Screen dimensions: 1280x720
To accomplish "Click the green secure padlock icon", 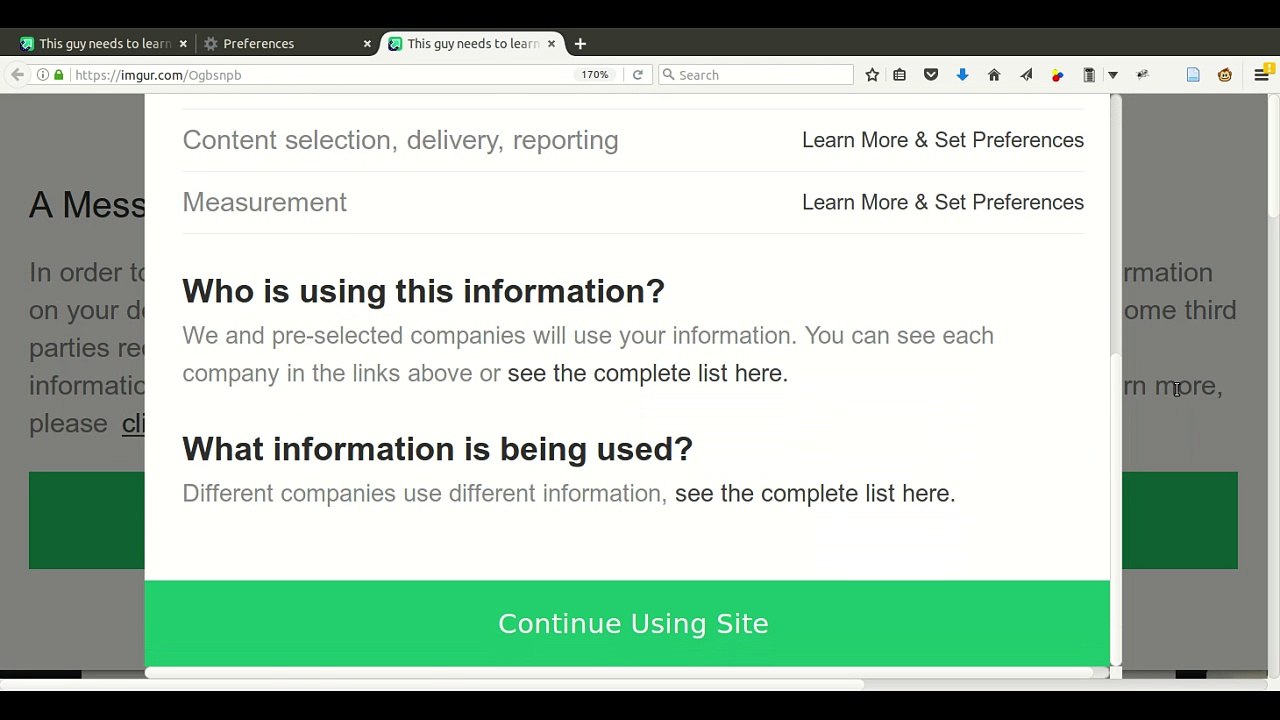I will click(59, 75).
